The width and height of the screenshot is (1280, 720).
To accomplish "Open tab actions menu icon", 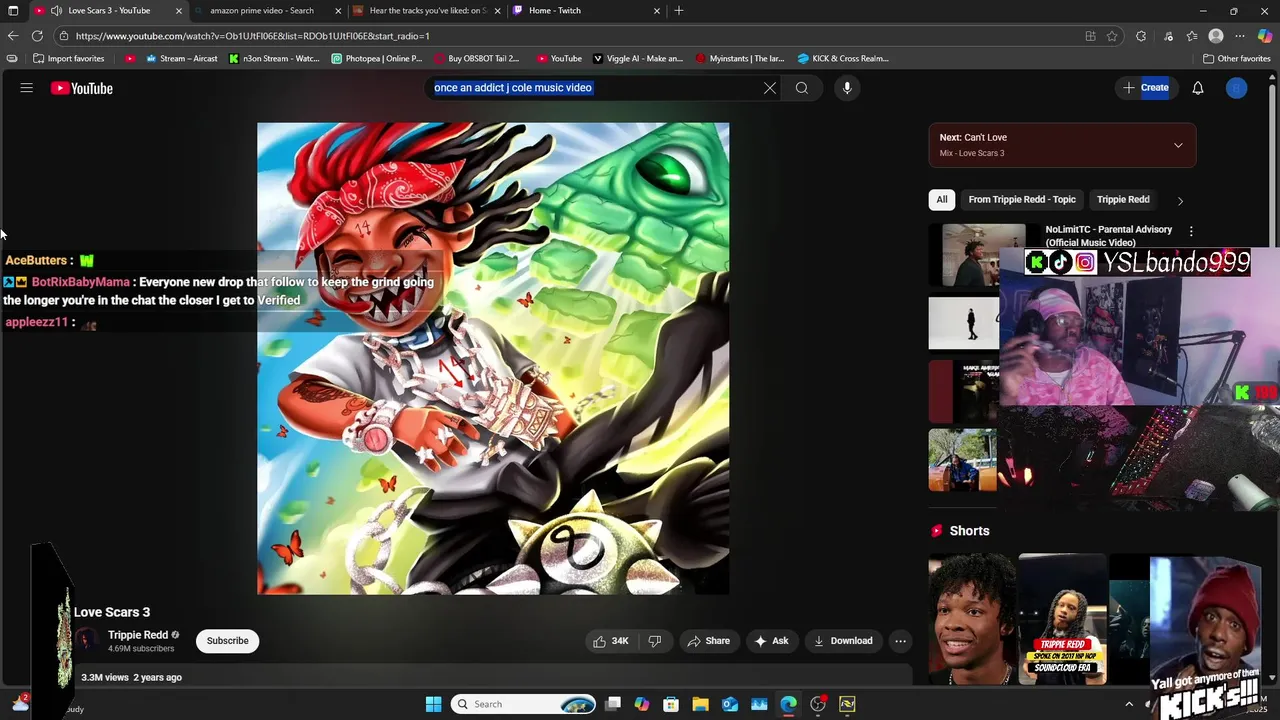I will (13, 11).
